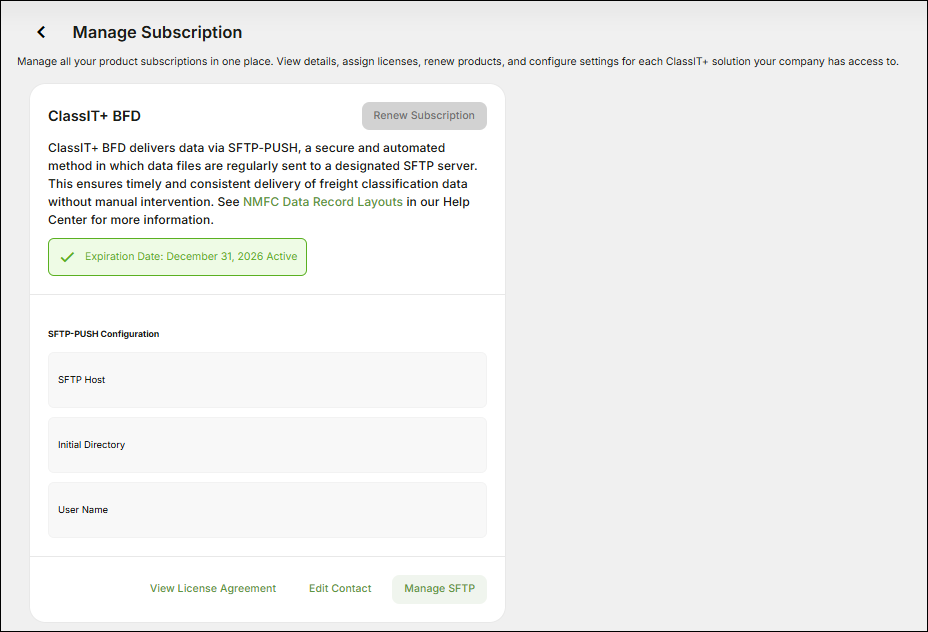Click the Manage Subscription page heading
This screenshot has width=928, height=632.
point(156,32)
